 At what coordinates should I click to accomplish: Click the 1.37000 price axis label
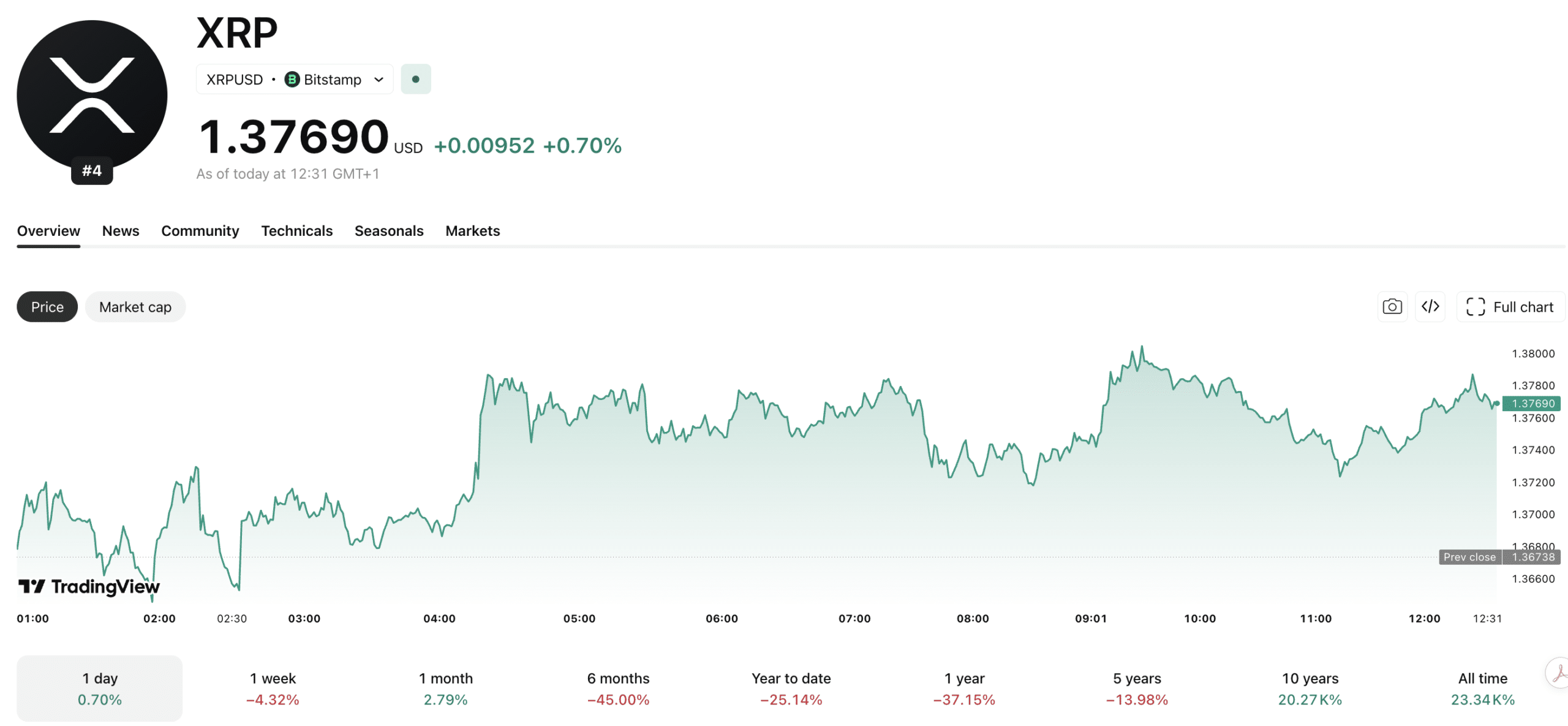(1533, 514)
